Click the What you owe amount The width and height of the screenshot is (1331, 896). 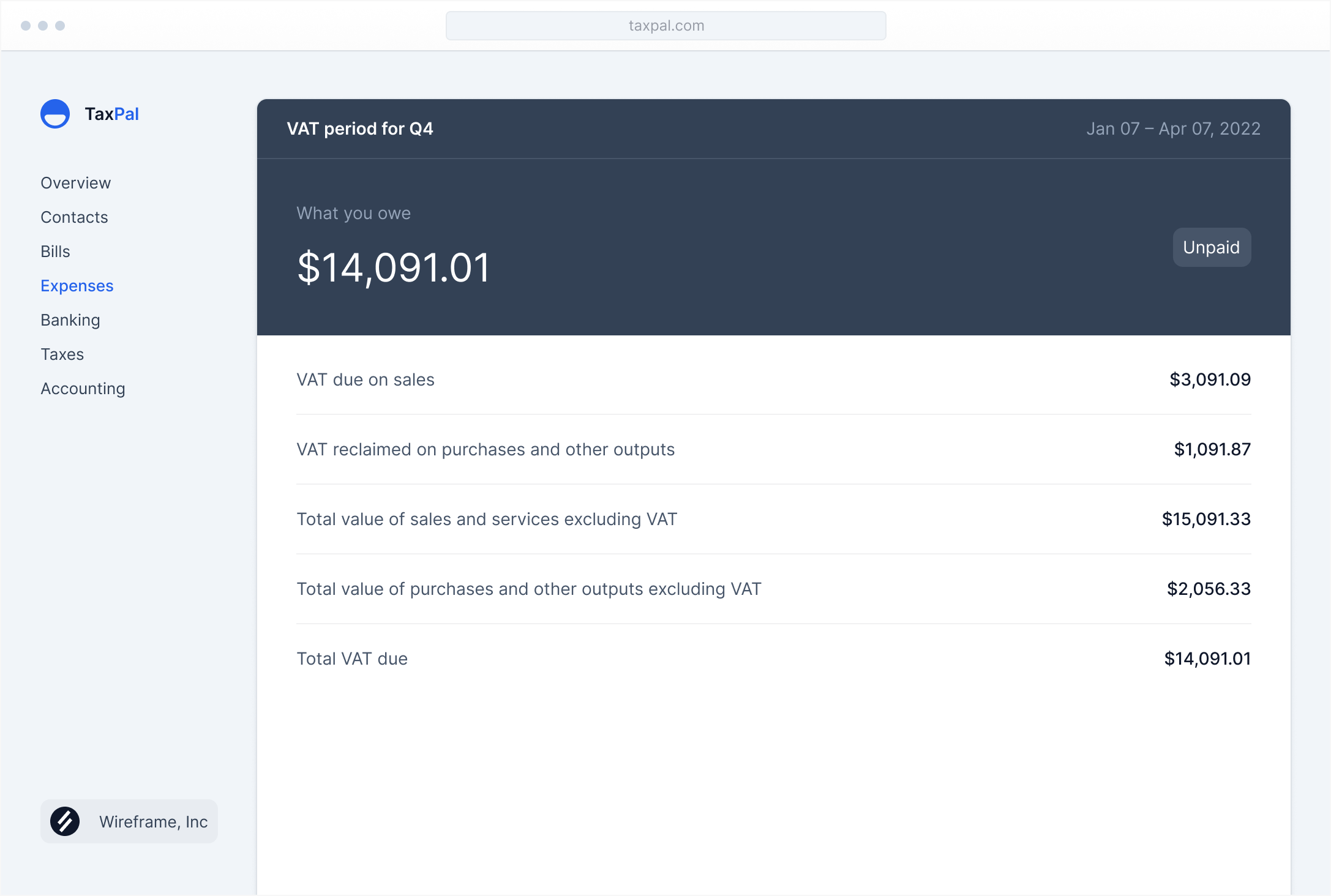[x=393, y=266]
